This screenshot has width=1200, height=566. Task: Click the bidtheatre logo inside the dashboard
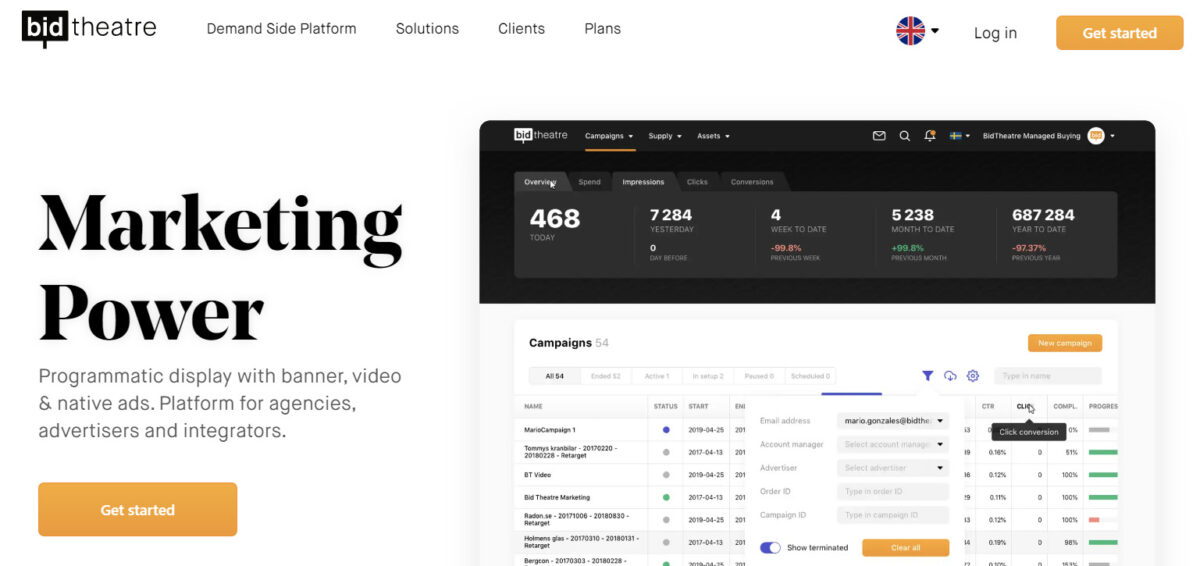coord(541,135)
